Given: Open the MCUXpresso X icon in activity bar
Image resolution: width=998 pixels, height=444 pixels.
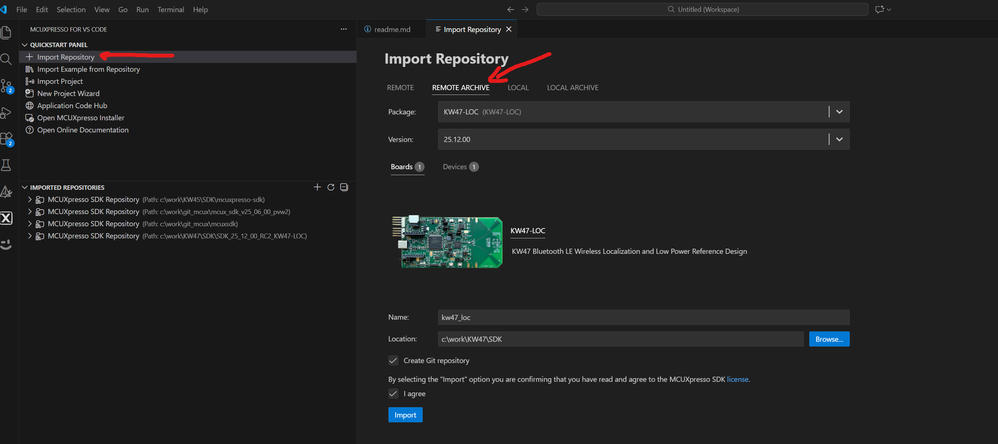Looking at the screenshot, I should (7, 218).
